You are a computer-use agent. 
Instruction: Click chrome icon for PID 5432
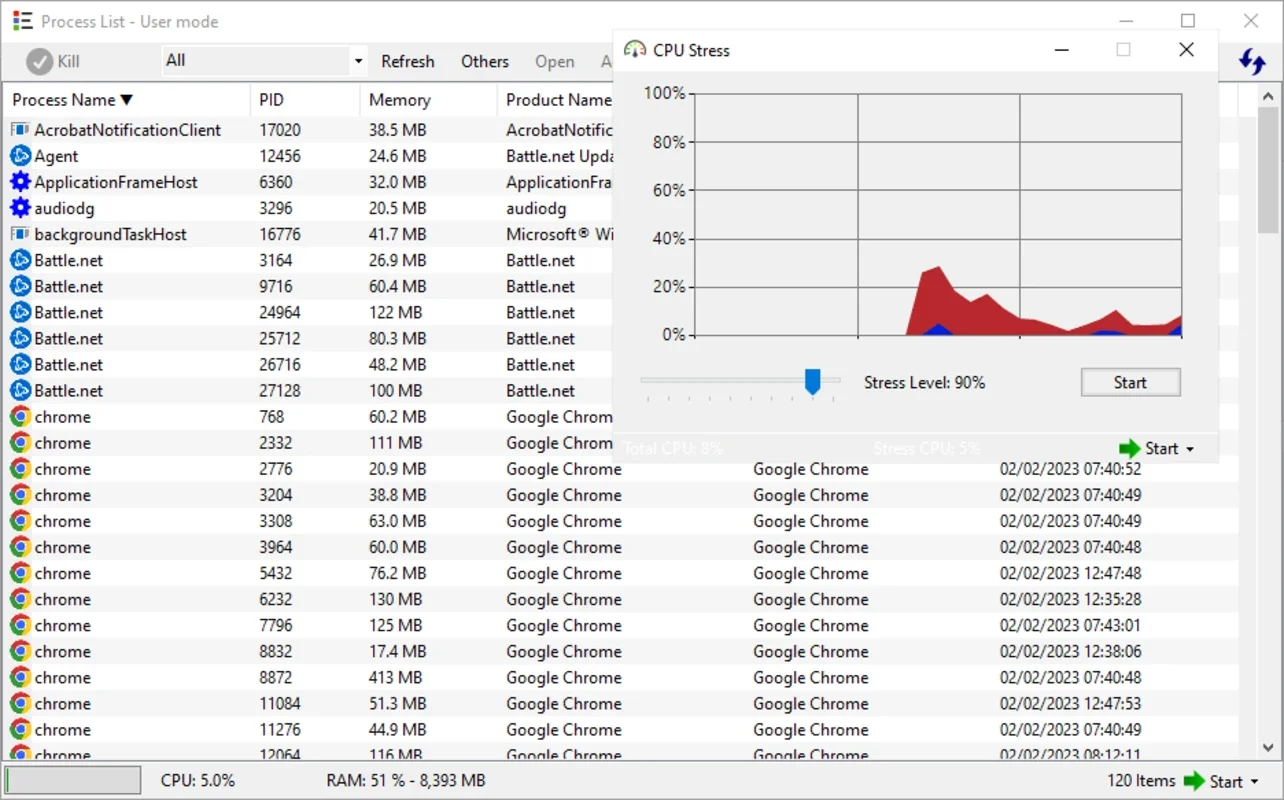[x=20, y=573]
